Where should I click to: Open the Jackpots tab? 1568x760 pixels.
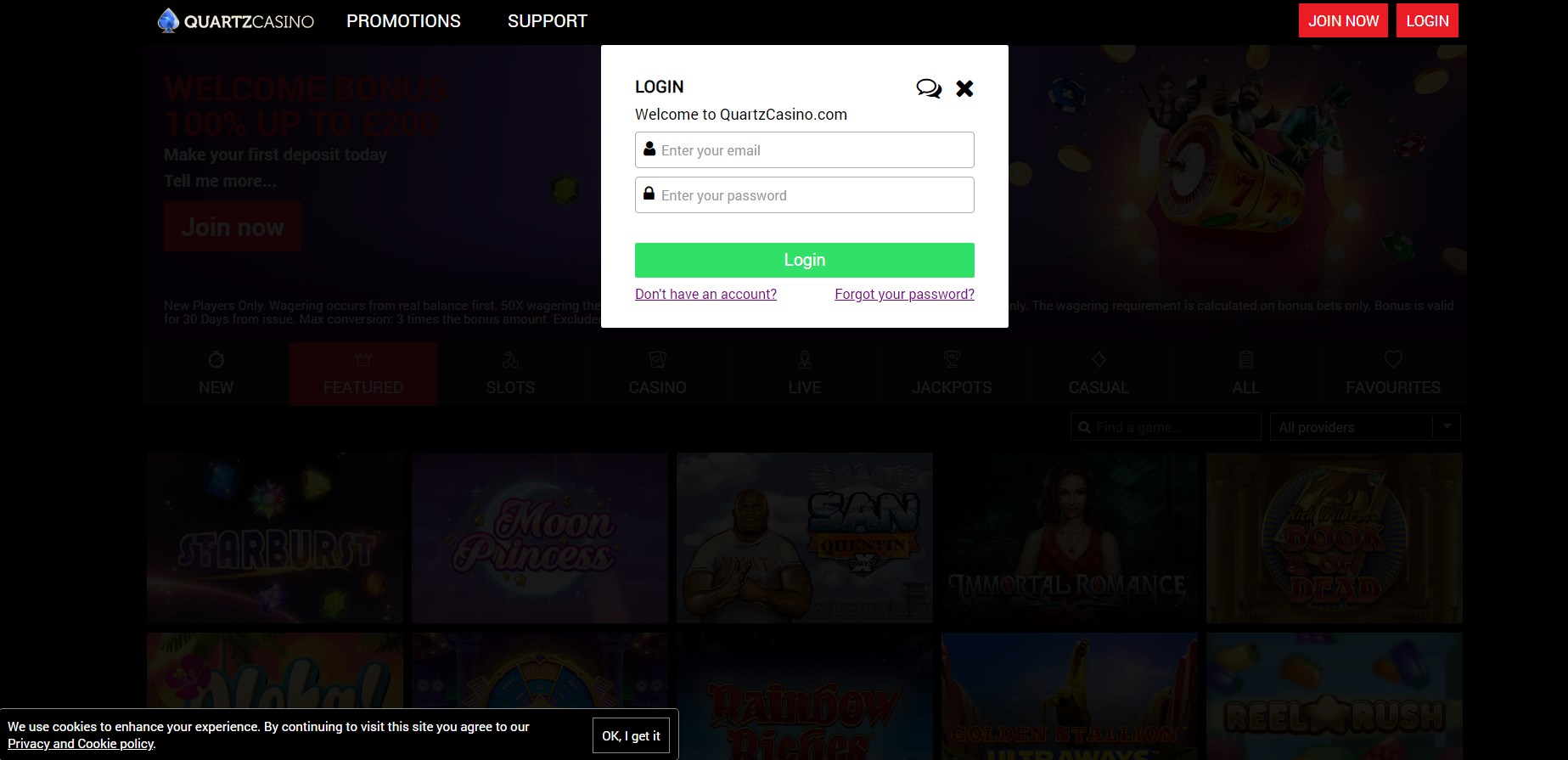coord(952,374)
